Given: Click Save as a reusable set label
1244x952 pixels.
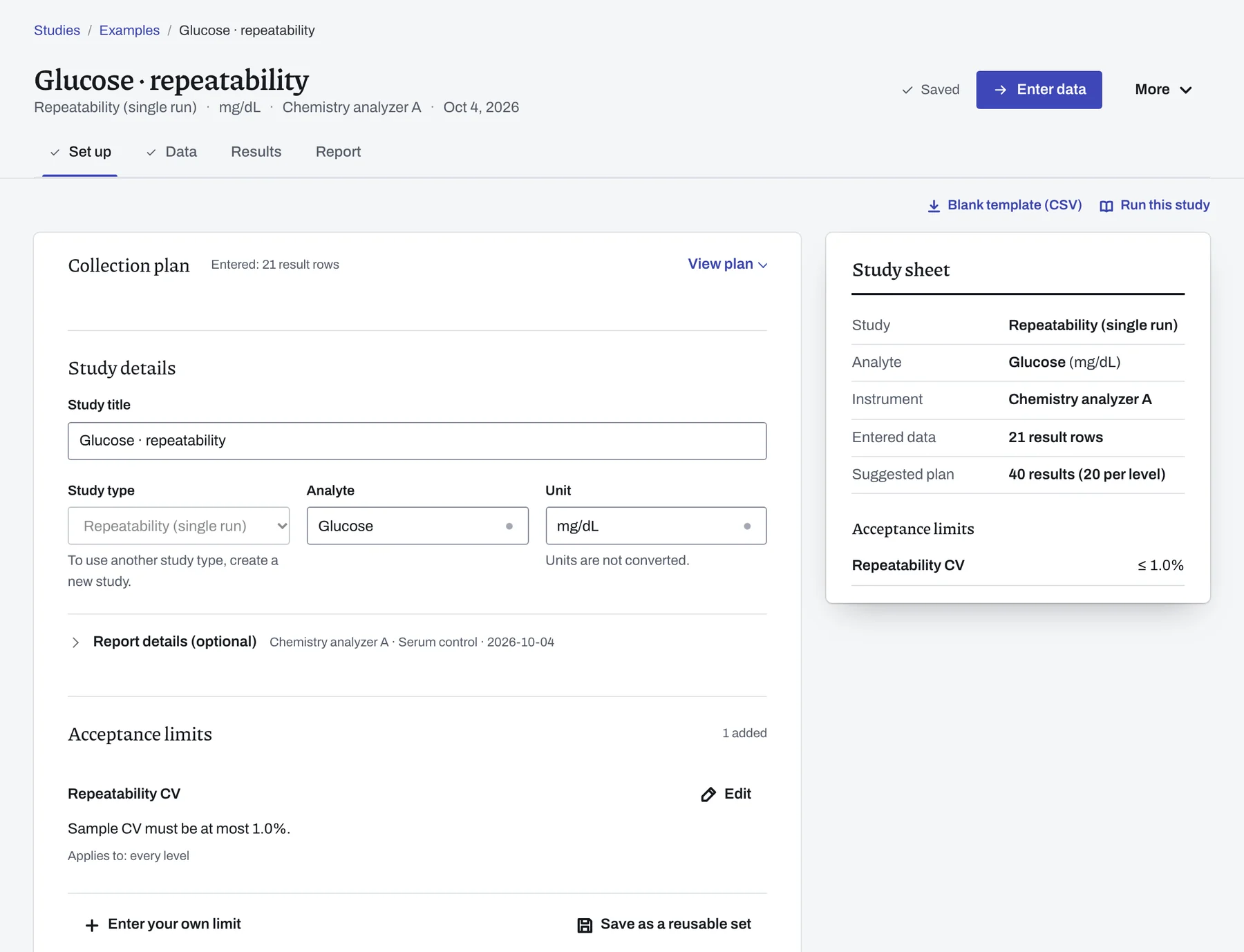Looking at the screenshot, I should (x=676, y=924).
